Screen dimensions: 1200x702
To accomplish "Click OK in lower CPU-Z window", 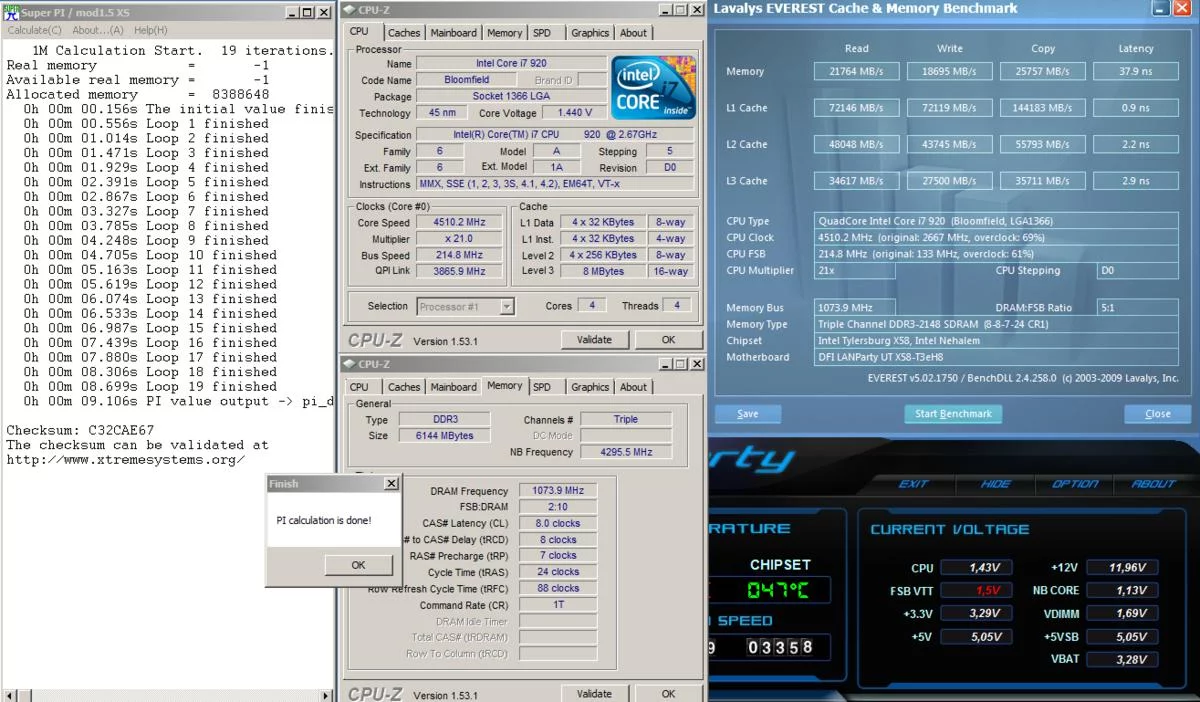I will (x=668, y=693).
